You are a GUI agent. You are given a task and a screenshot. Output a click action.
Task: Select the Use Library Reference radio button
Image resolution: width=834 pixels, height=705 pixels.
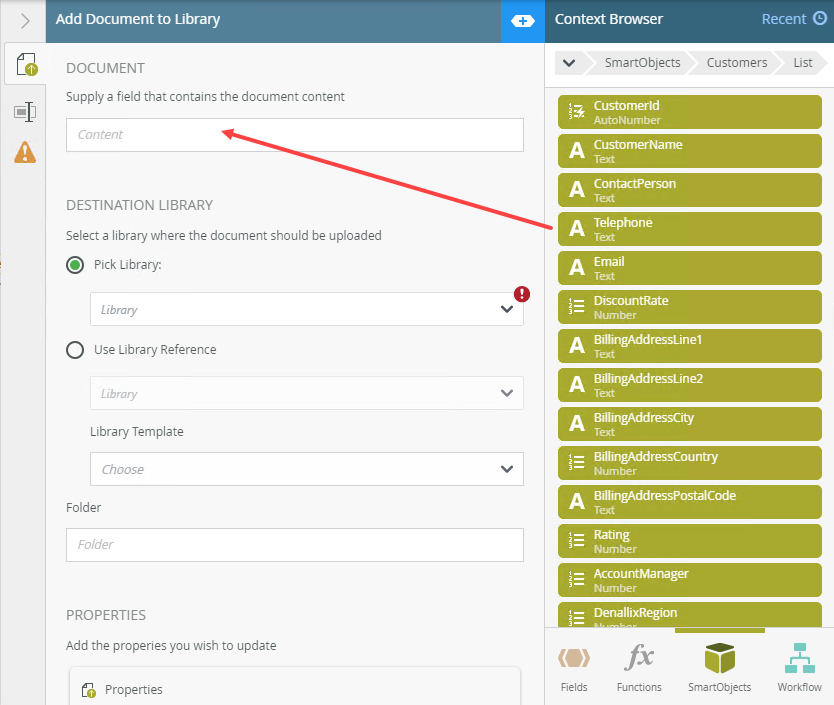[x=74, y=350]
